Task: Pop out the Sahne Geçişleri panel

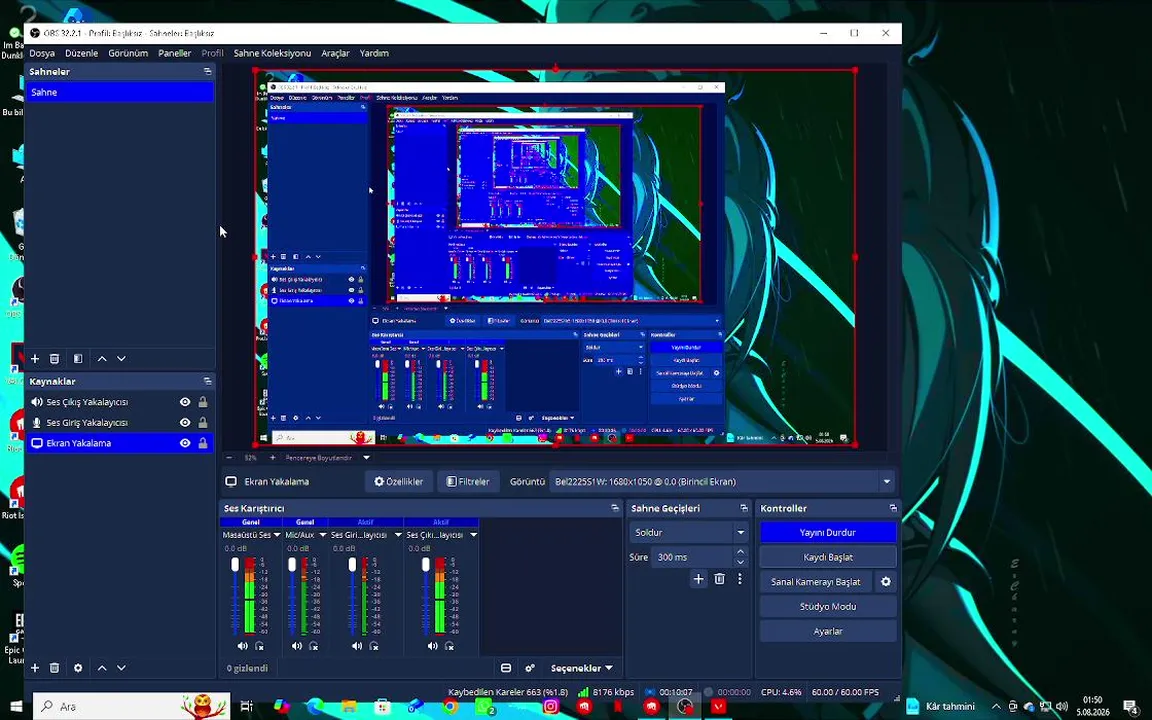Action: [x=744, y=508]
